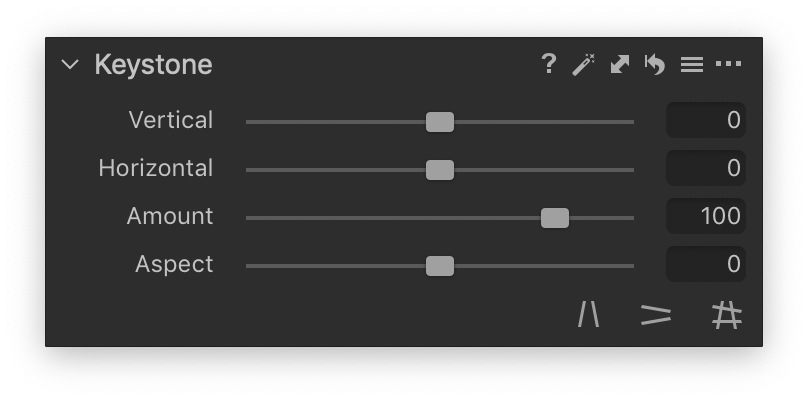Screen dimensions: 808x400
Task: Reset the Keystone tool with undo arrow
Action: (655, 64)
